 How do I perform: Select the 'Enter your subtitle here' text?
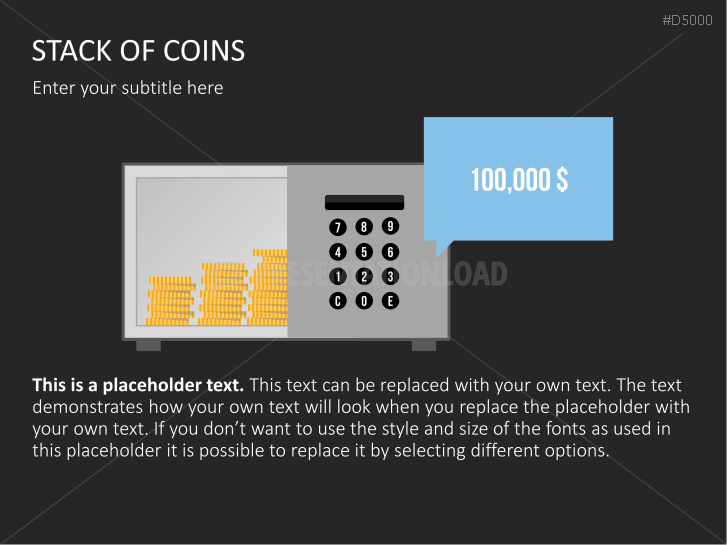pyautogui.click(x=128, y=88)
